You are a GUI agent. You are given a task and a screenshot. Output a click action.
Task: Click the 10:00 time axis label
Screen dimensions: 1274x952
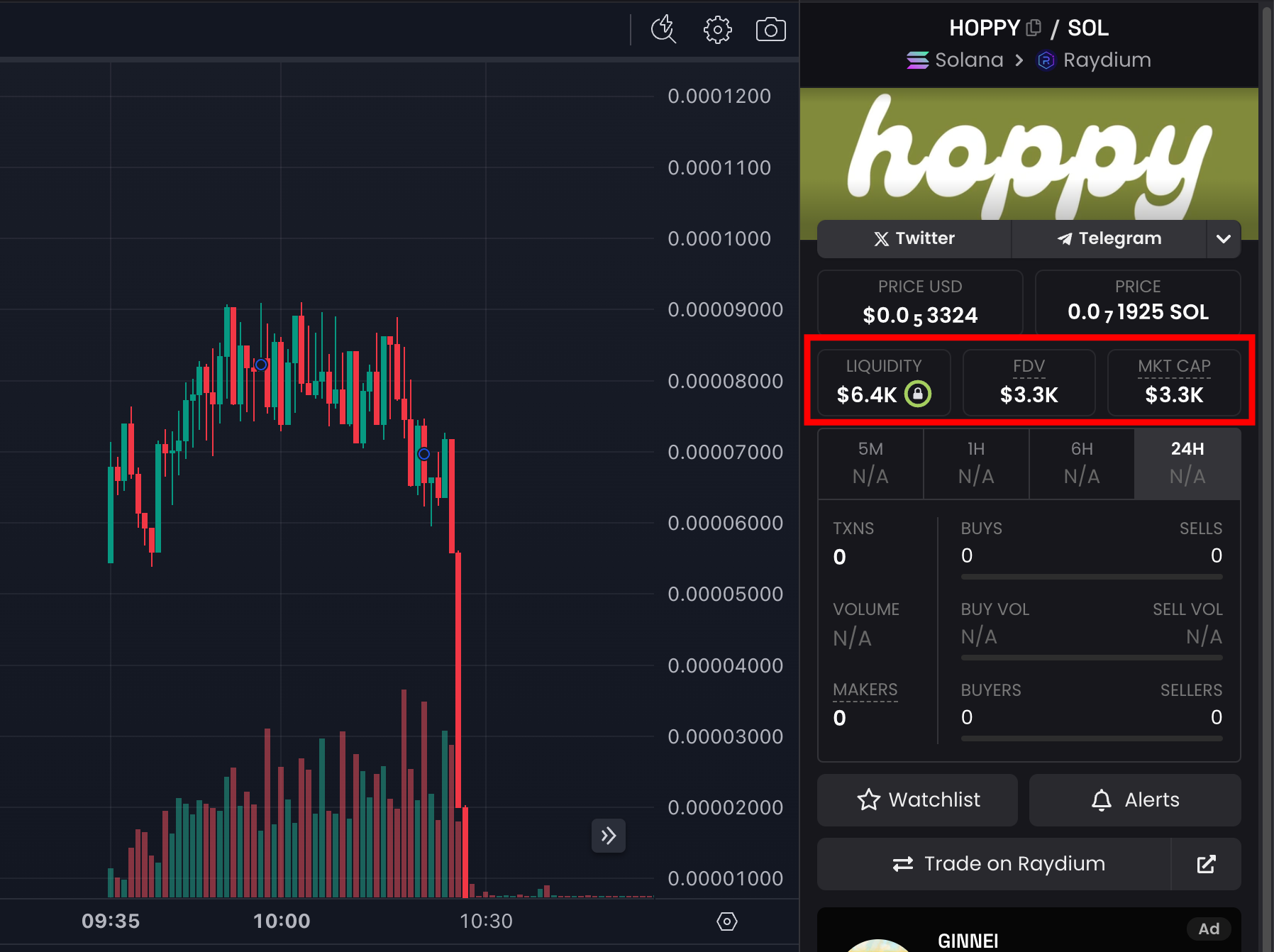(282, 921)
